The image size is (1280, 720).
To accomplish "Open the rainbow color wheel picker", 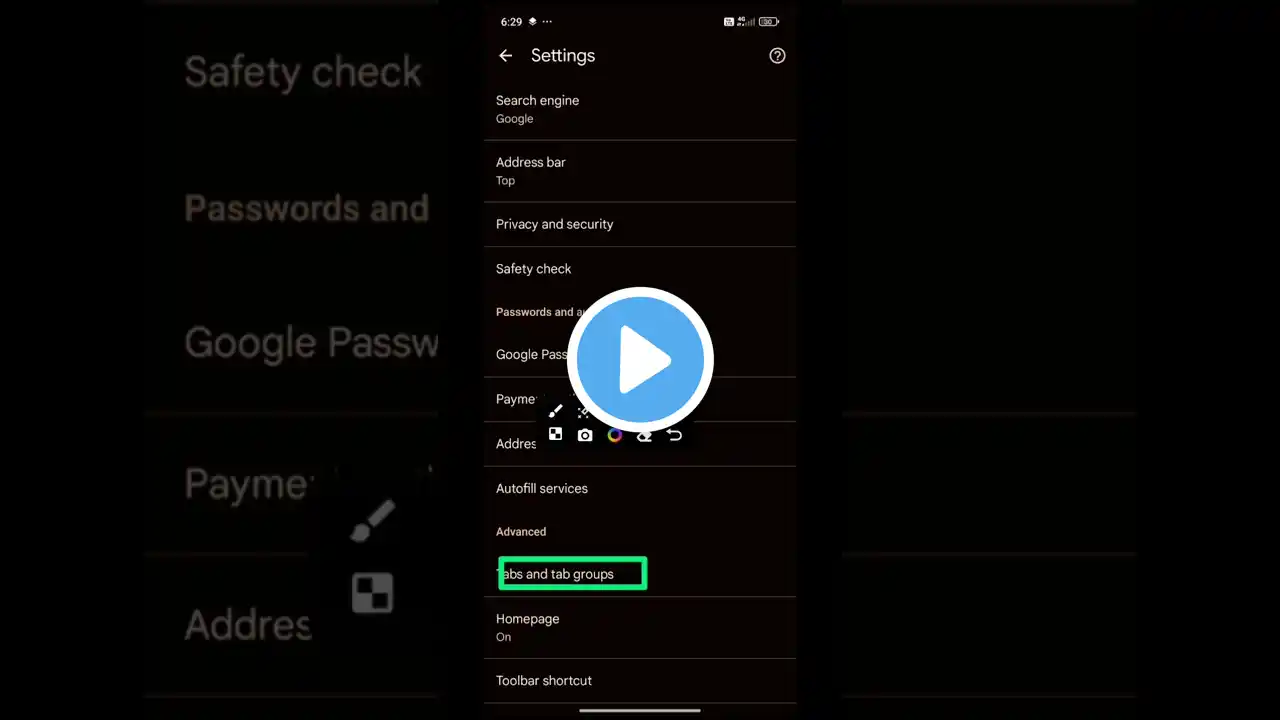I will click(x=615, y=435).
